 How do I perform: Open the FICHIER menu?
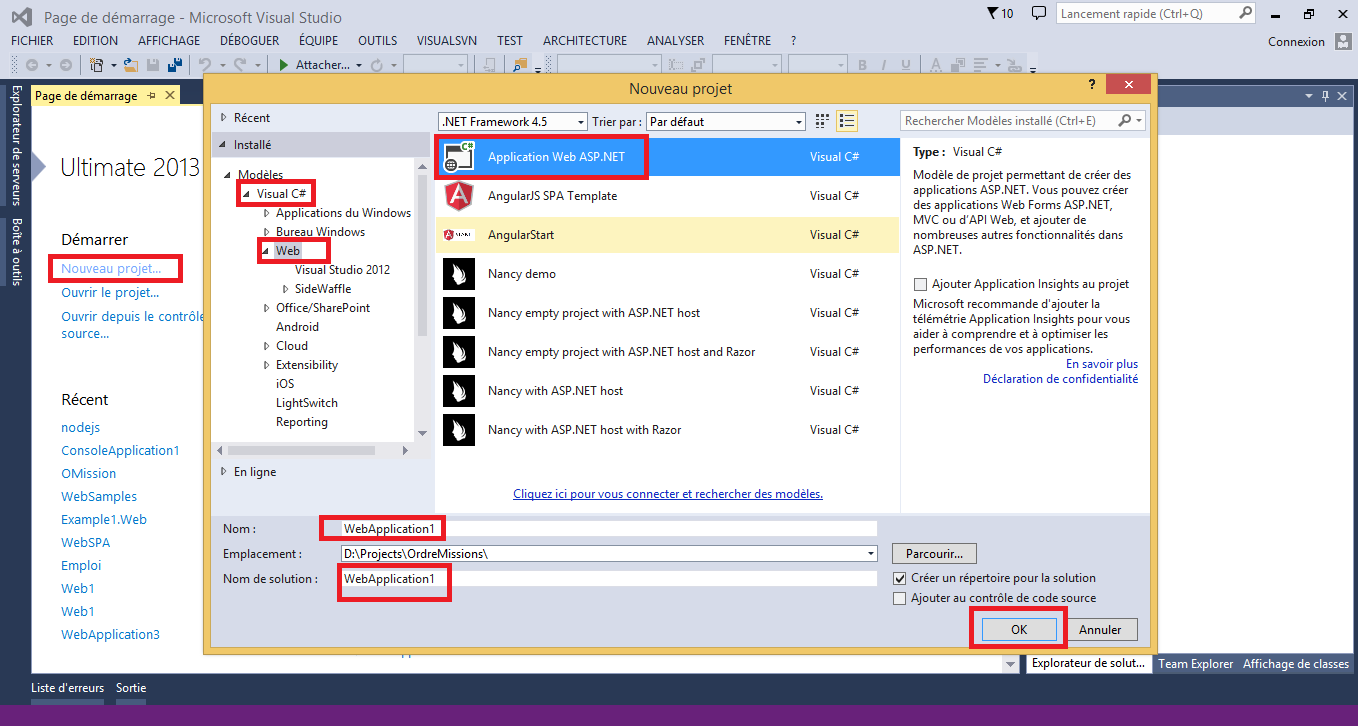[32, 41]
